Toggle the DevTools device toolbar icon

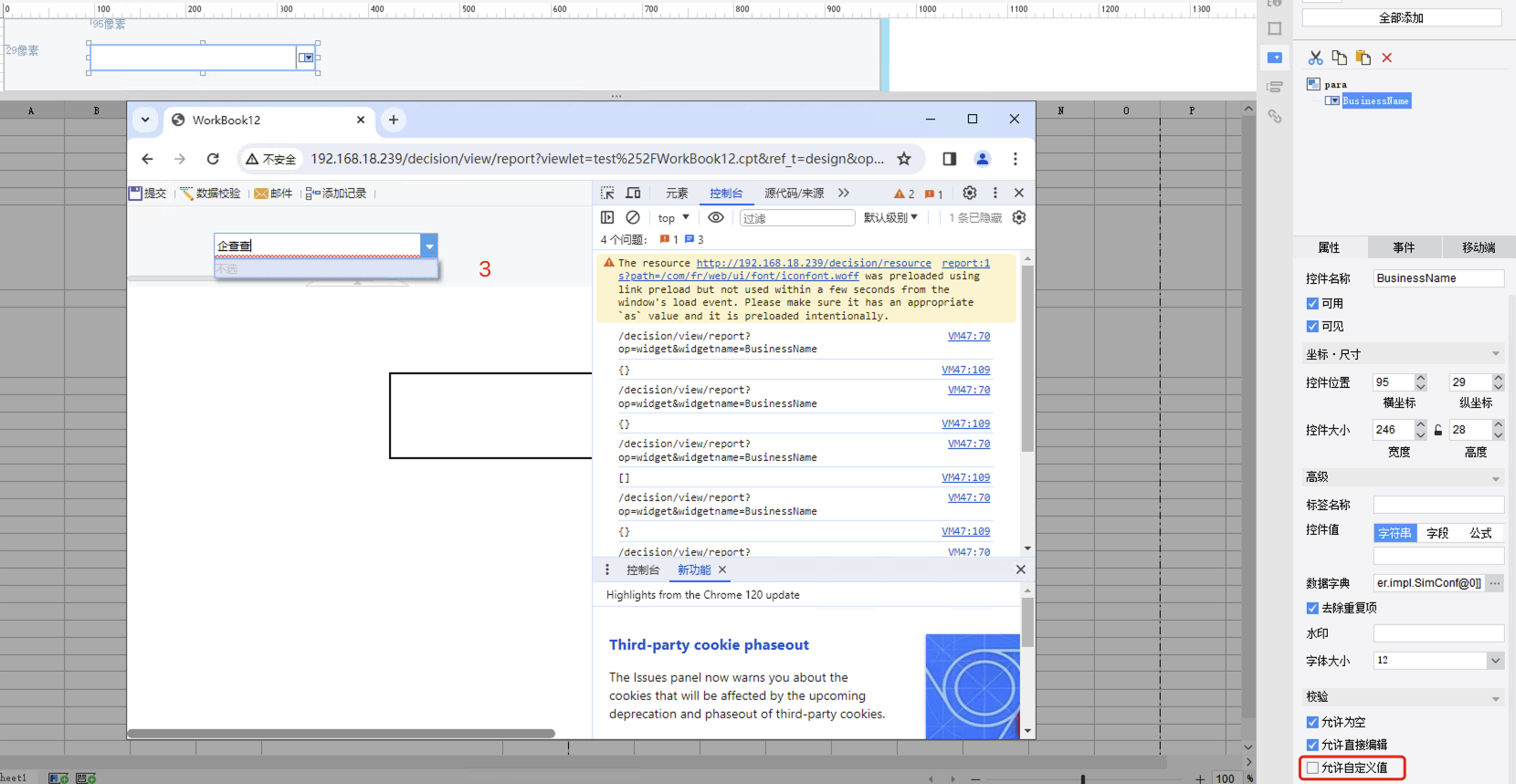633,193
